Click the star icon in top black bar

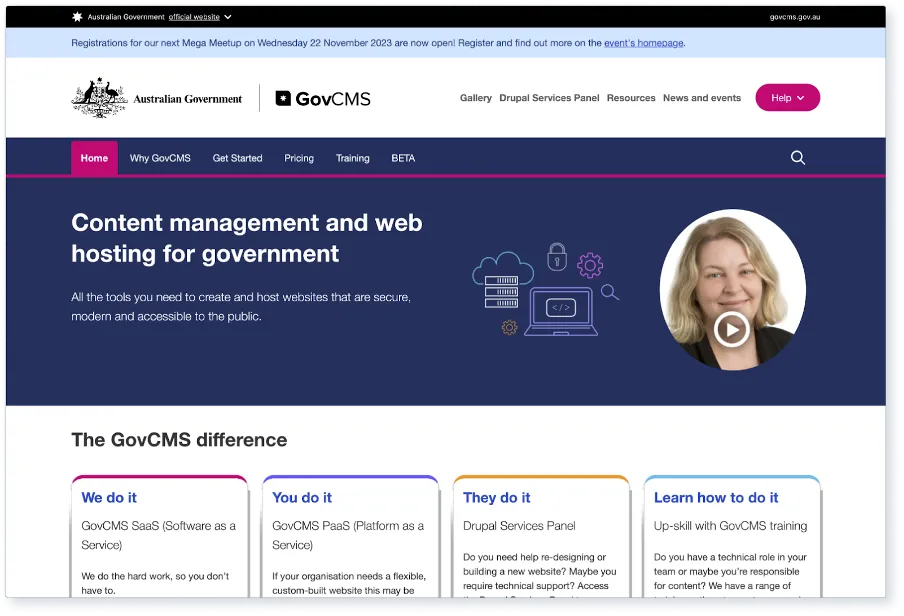pyautogui.click(x=77, y=17)
